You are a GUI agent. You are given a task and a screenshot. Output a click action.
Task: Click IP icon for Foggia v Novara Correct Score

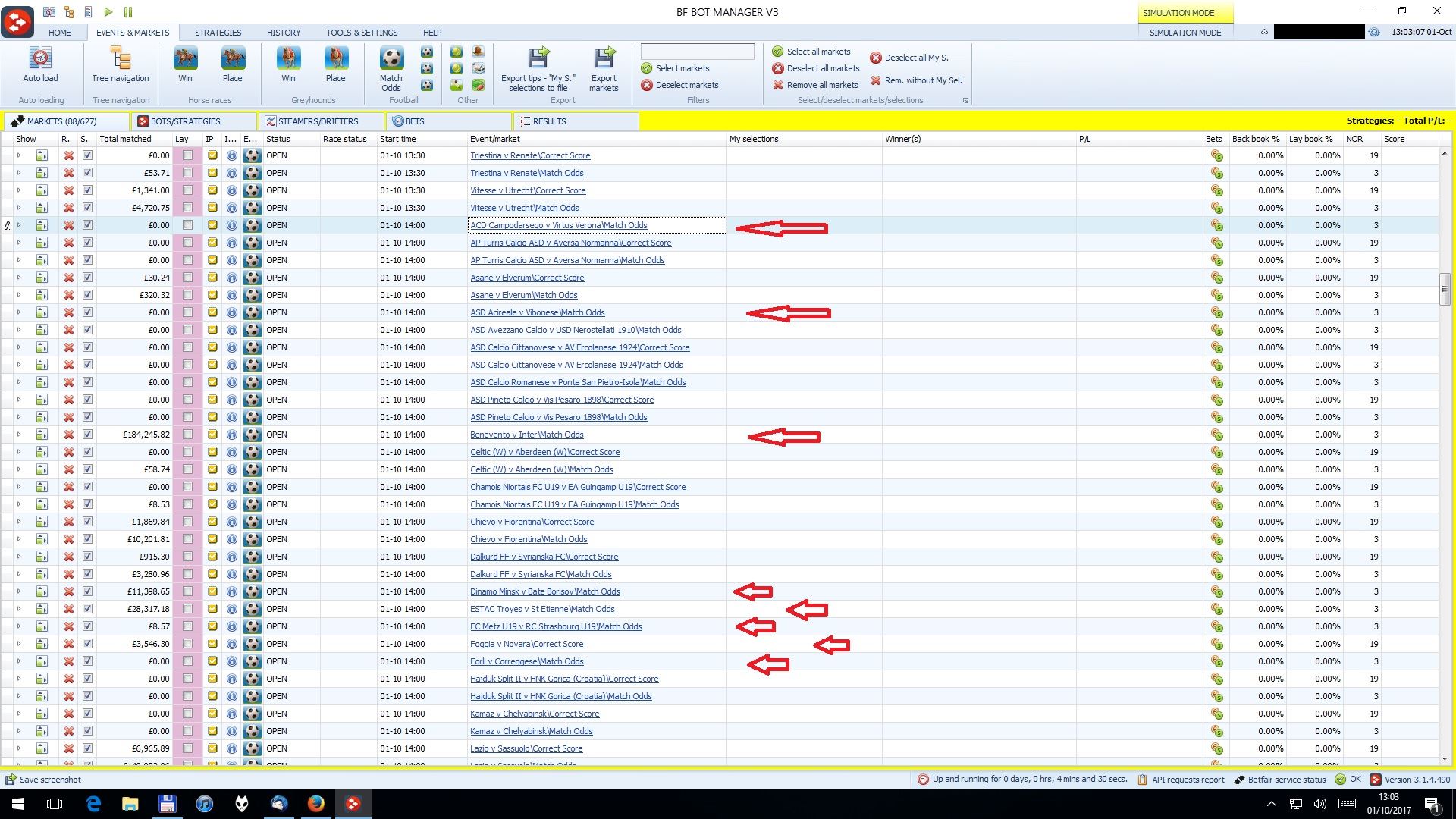coord(212,644)
